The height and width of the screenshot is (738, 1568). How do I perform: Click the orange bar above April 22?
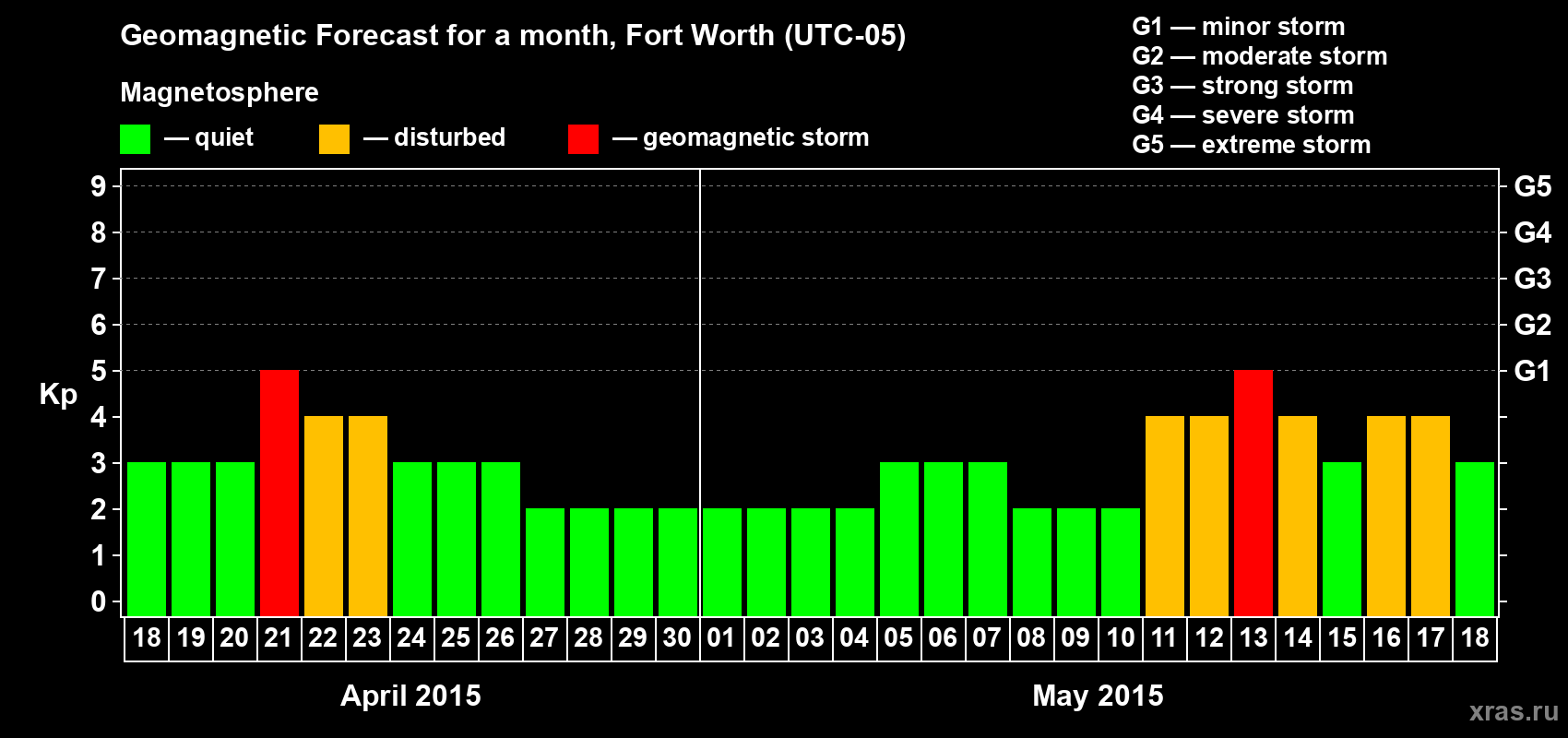[x=324, y=516]
